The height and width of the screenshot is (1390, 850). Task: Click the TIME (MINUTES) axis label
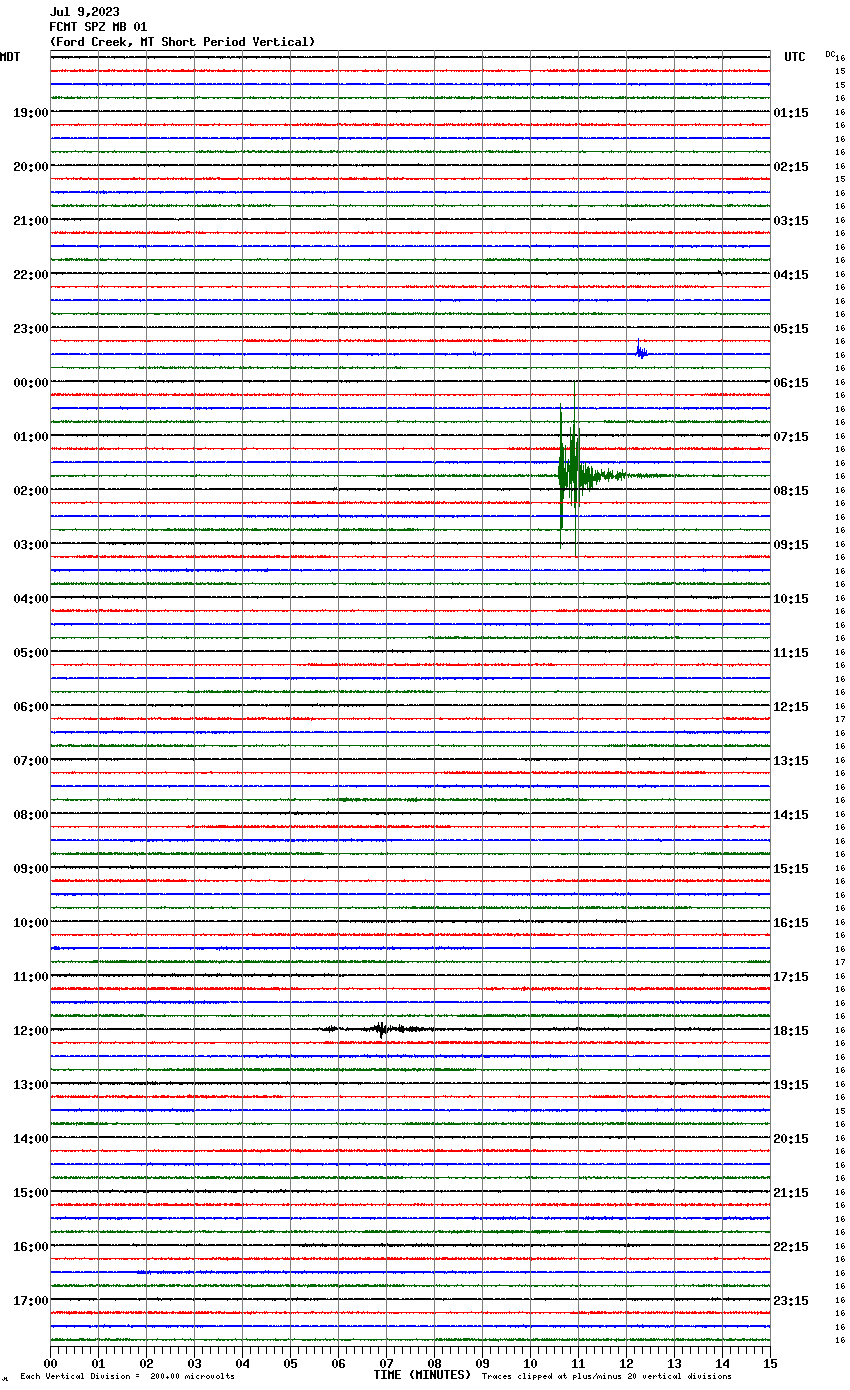[422, 1375]
